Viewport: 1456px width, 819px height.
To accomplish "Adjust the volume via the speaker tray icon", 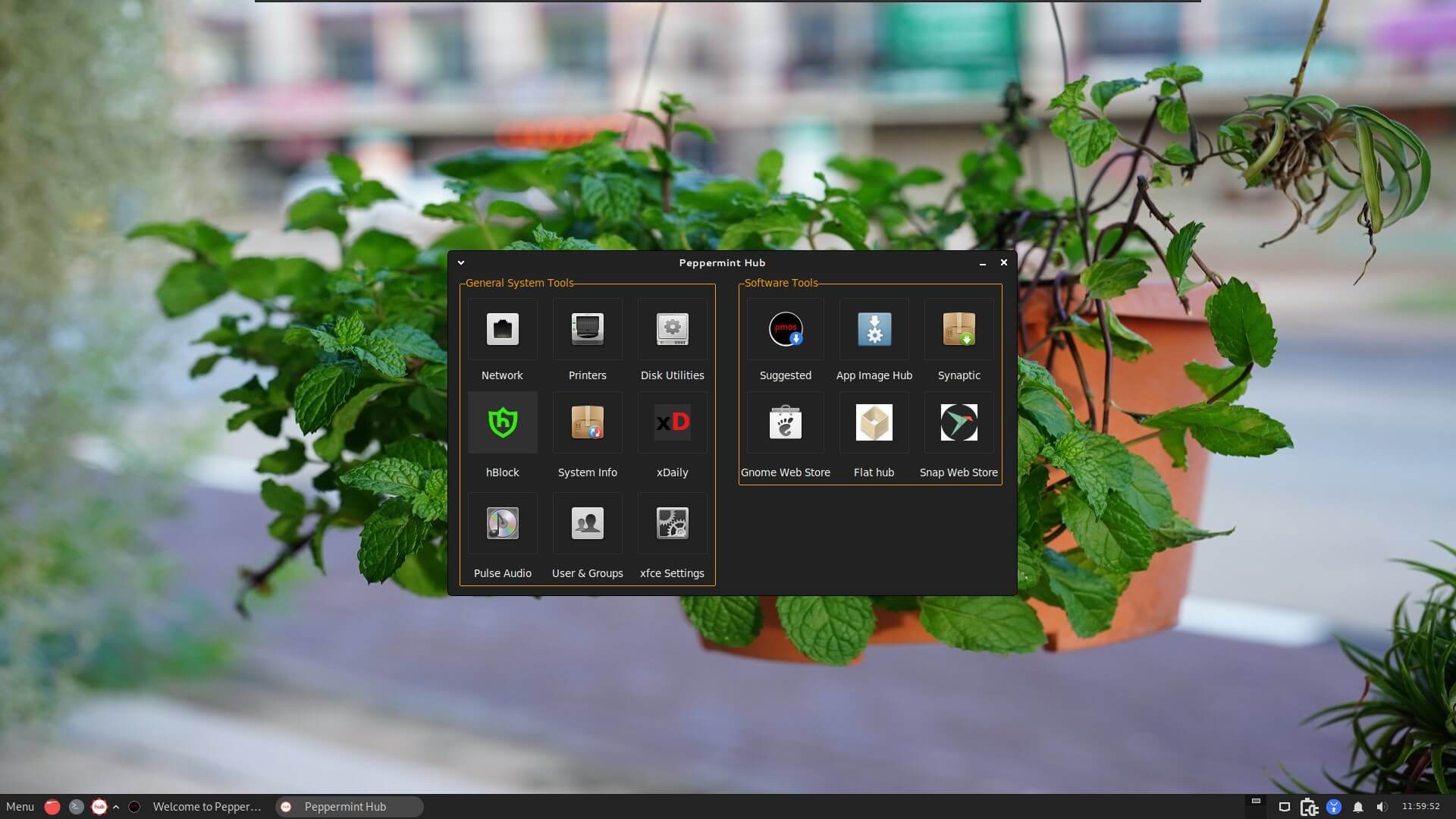I will [x=1385, y=806].
